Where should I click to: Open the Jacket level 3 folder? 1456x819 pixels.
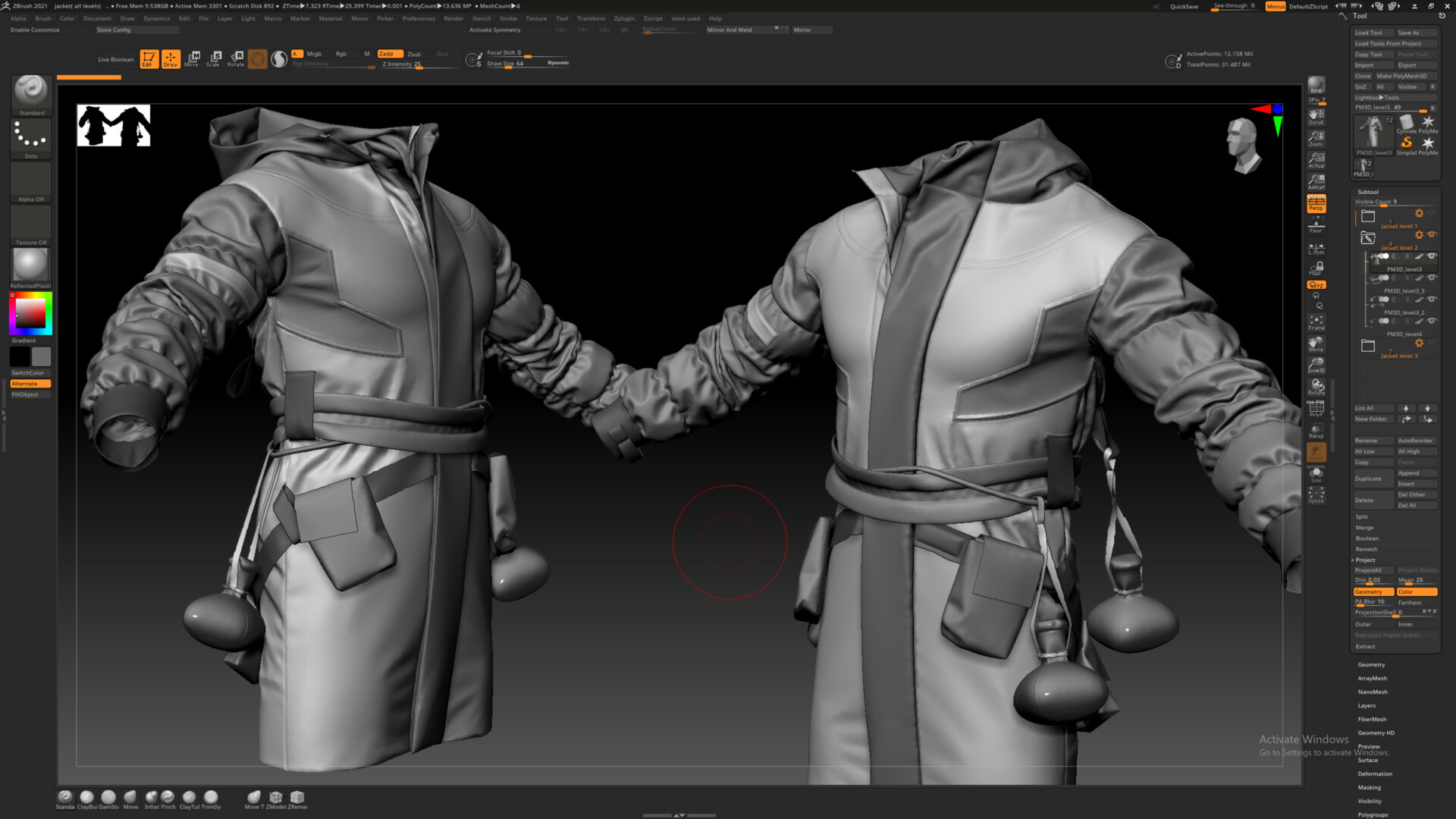point(1368,346)
